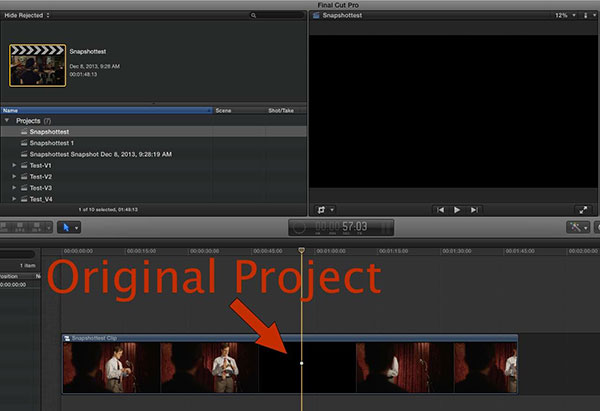Click the project icon beside the Snapshottest Snapshot row
The image size is (600, 411).
24,154
